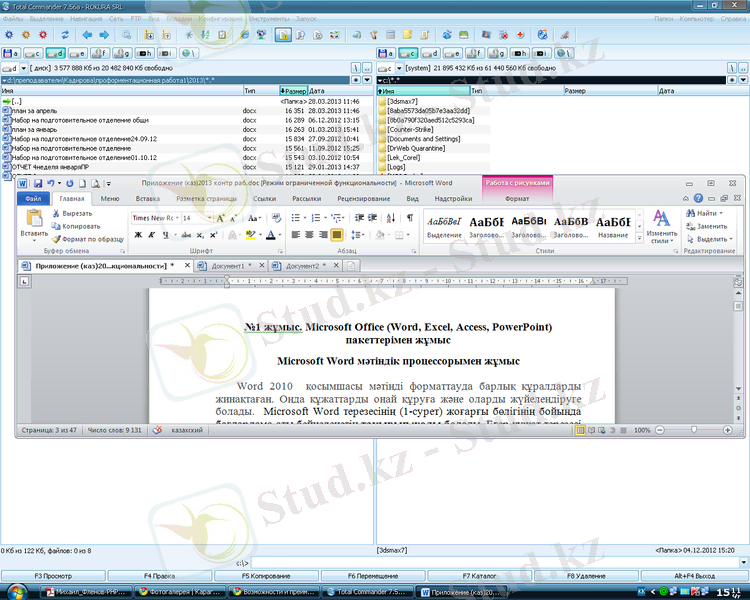Click the Word zoom slider
This screenshot has height=600, width=750.
(x=696, y=430)
